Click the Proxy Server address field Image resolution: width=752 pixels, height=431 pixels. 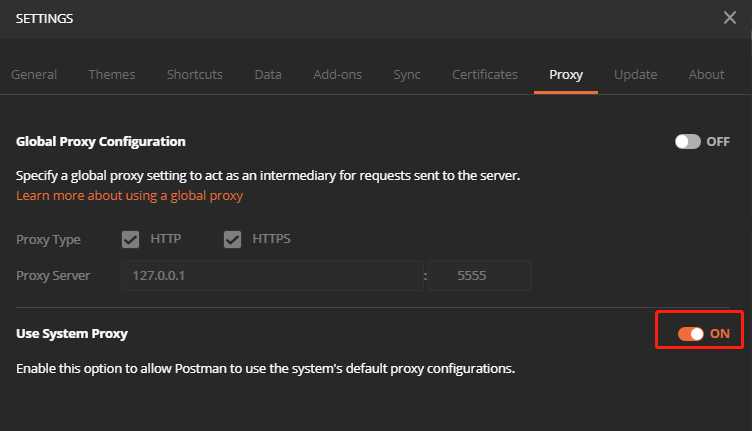[270, 275]
